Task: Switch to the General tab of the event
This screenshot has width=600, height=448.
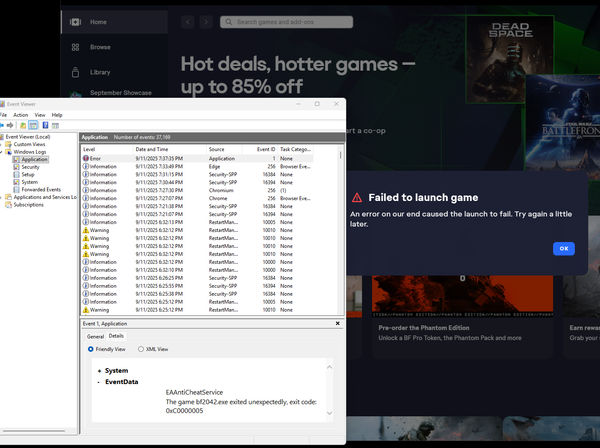Action: point(95,336)
